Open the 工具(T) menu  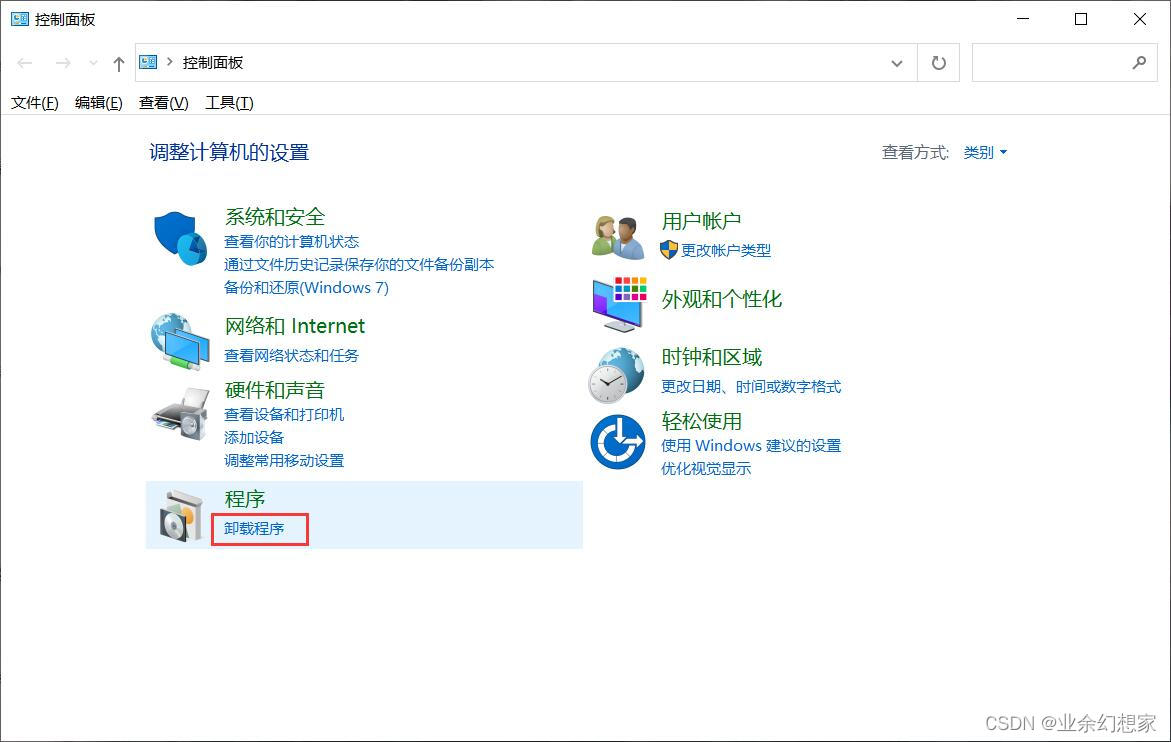point(229,103)
